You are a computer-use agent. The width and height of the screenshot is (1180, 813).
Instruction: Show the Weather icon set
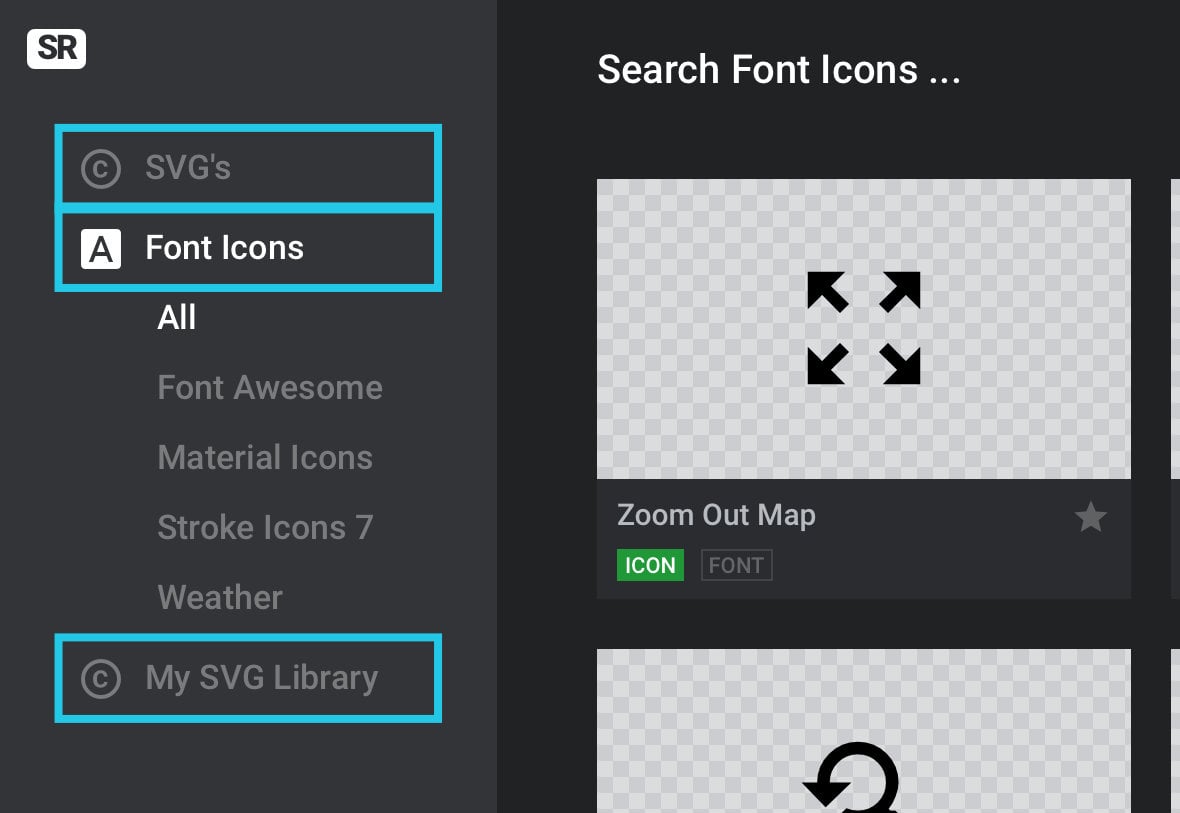(220, 597)
